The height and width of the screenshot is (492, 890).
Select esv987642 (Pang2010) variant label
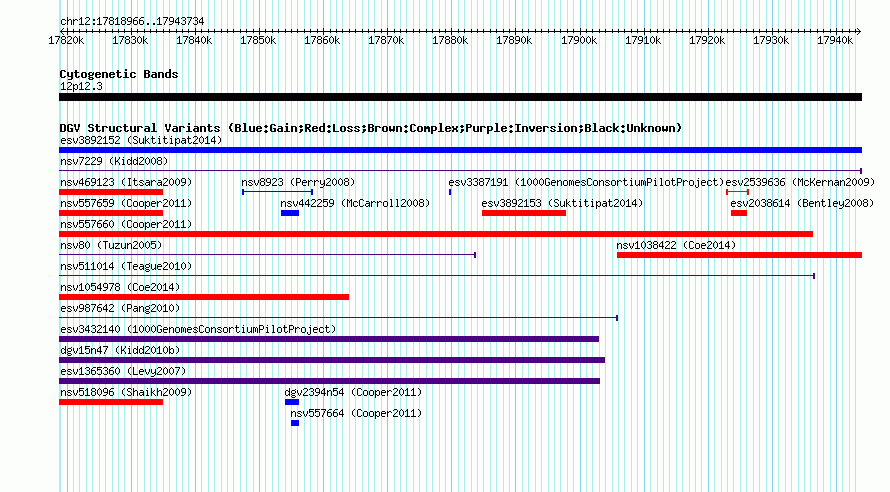pos(120,308)
